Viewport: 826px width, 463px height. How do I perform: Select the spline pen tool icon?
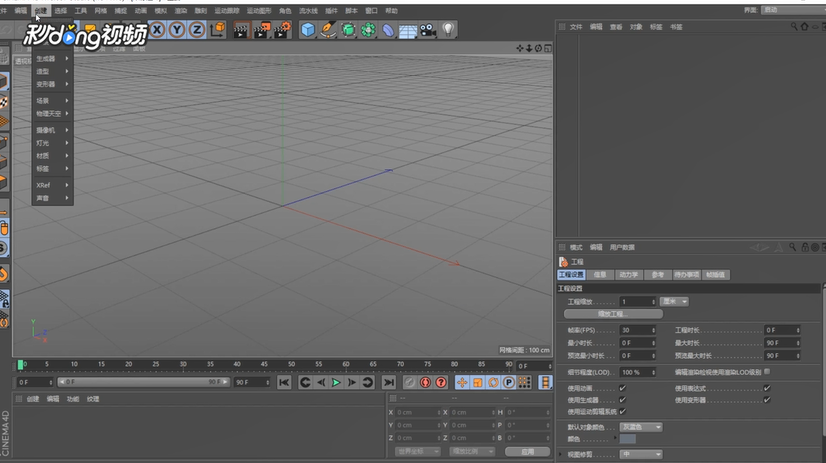tap(328, 30)
